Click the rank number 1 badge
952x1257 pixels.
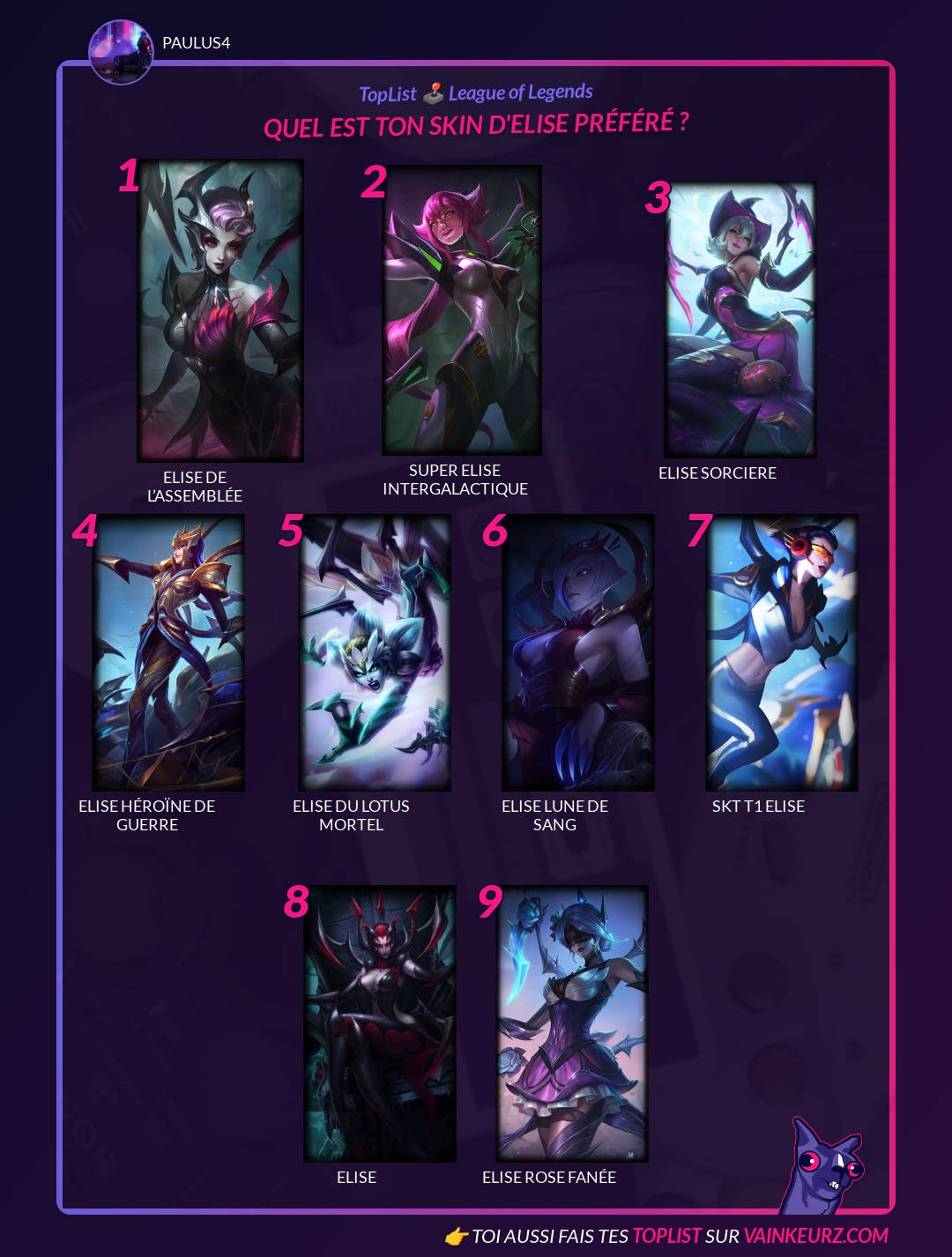pyautogui.click(x=129, y=175)
